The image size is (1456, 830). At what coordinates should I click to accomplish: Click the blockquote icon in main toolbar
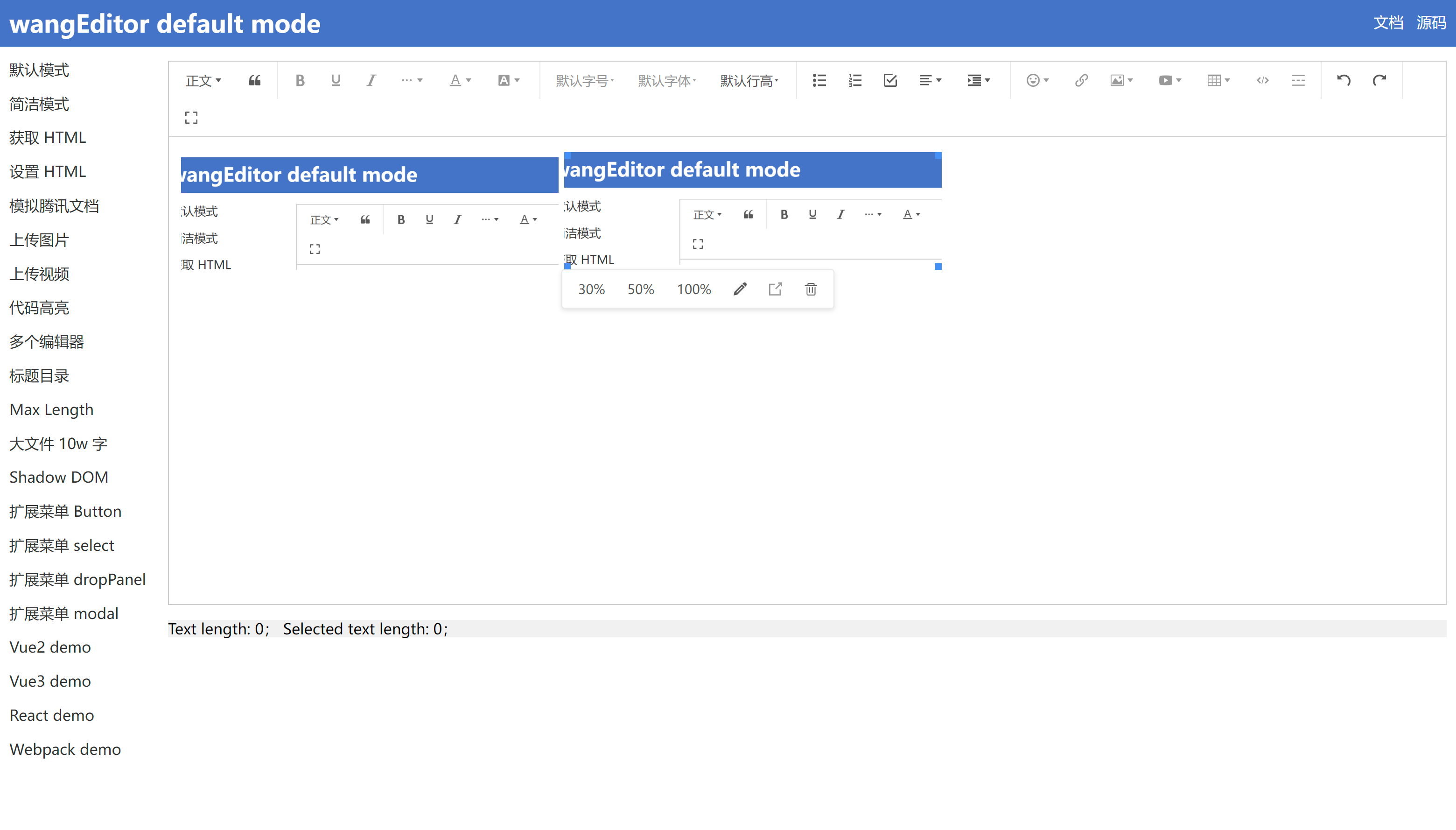(255, 80)
